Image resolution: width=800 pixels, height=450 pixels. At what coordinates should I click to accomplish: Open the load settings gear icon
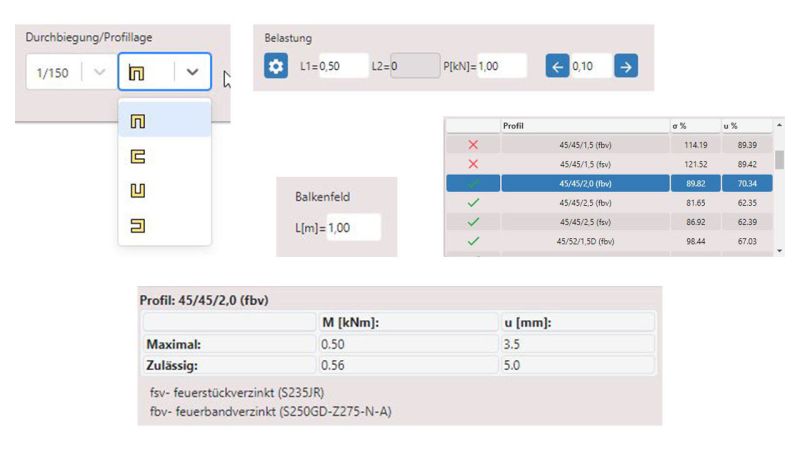click(275, 67)
